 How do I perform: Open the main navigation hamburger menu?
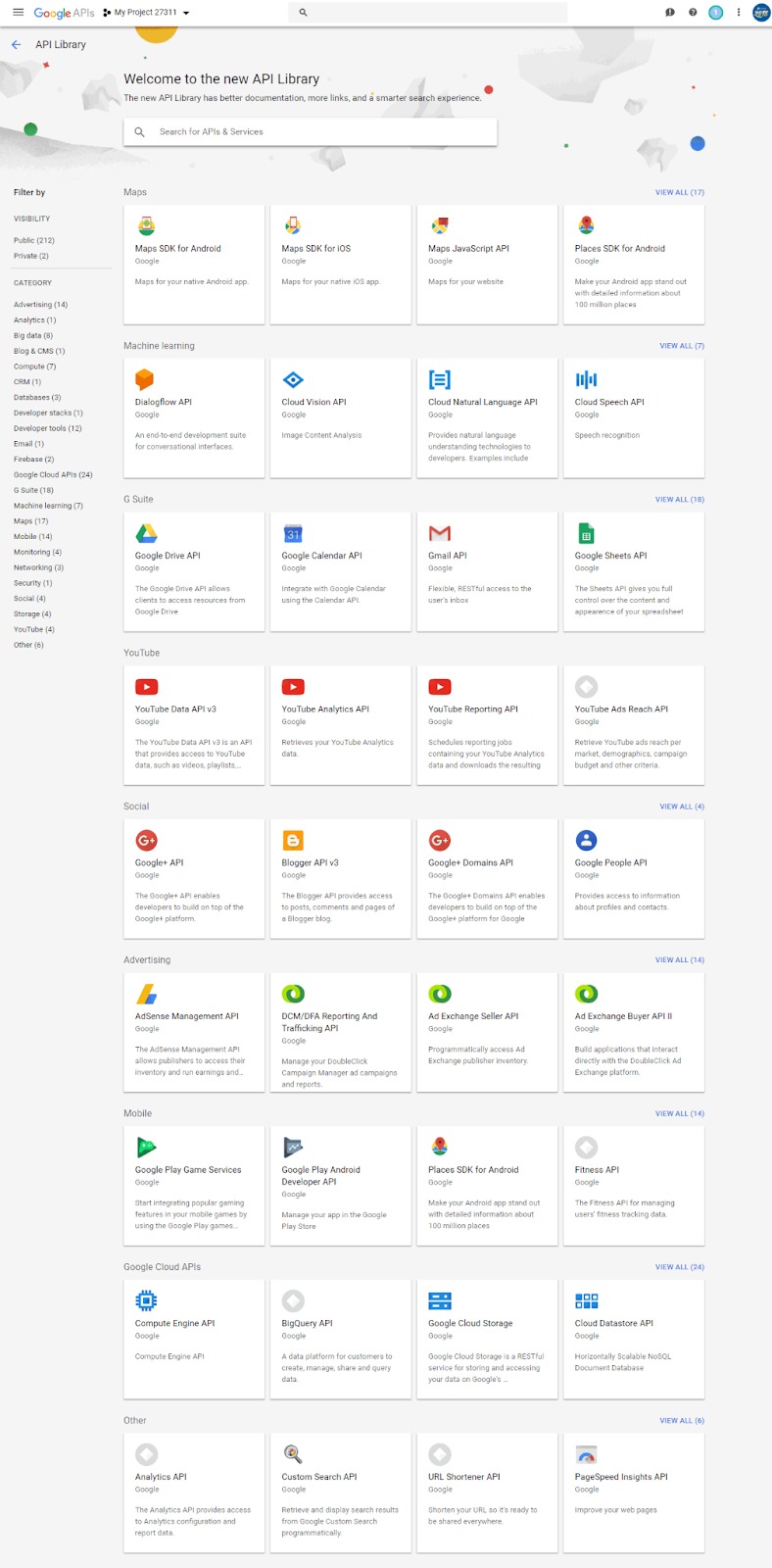18,12
